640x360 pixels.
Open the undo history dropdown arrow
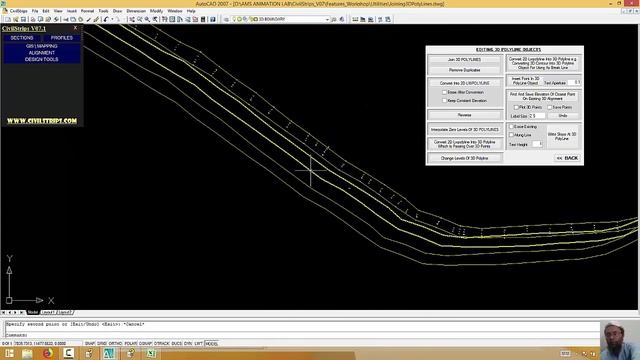[x=112, y=19]
